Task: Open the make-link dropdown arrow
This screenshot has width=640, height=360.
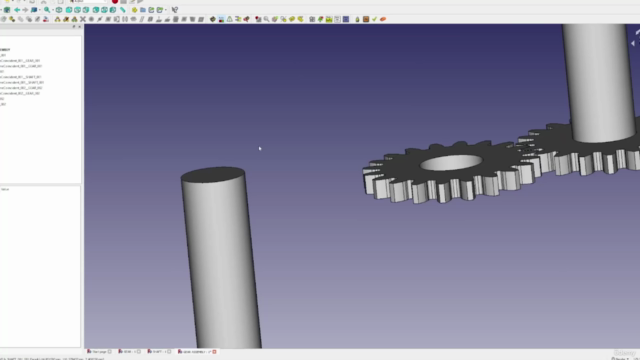Action: pyautogui.click(x=165, y=10)
